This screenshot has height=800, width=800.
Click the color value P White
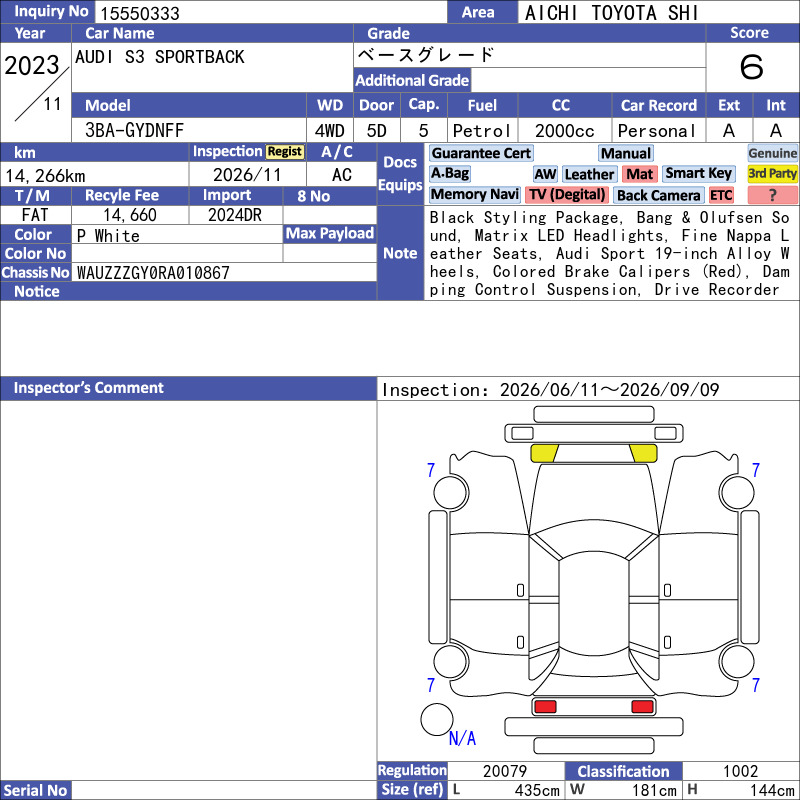(x=108, y=236)
